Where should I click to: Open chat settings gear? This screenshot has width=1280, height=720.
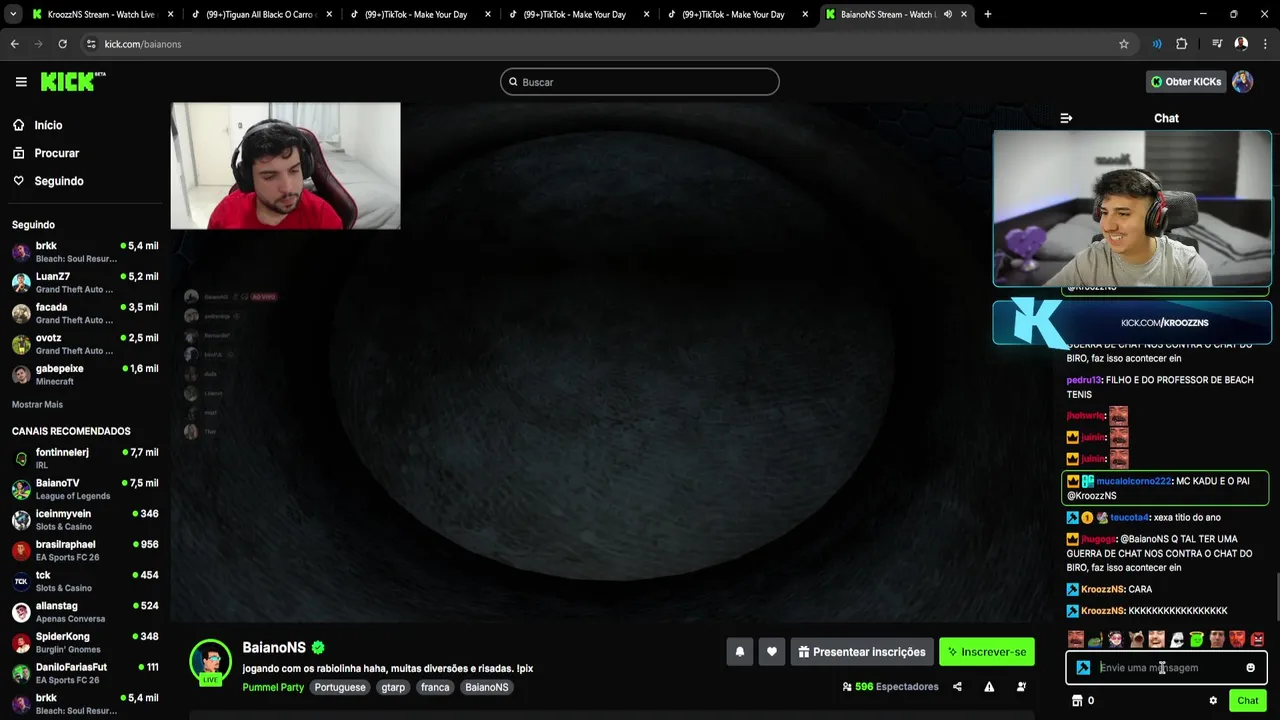[1213, 701]
